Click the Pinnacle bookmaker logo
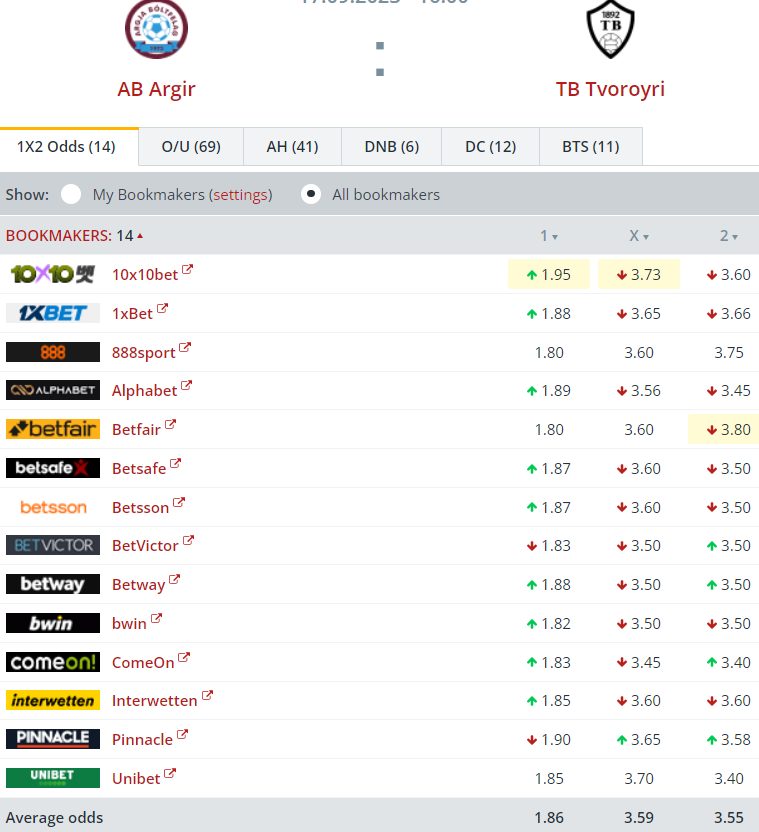Viewport: 759px width, 832px height. 52,739
